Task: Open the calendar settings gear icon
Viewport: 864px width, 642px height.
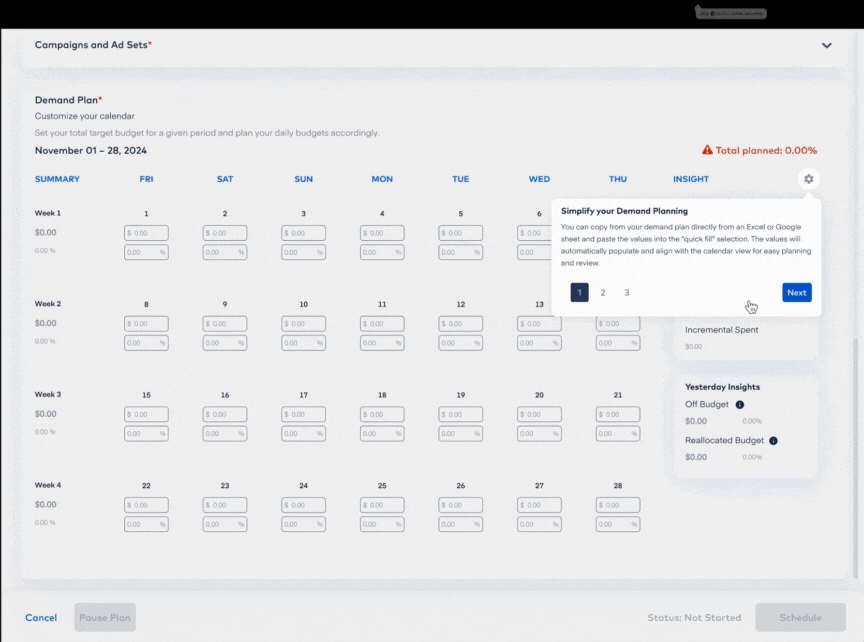Action: pos(808,179)
